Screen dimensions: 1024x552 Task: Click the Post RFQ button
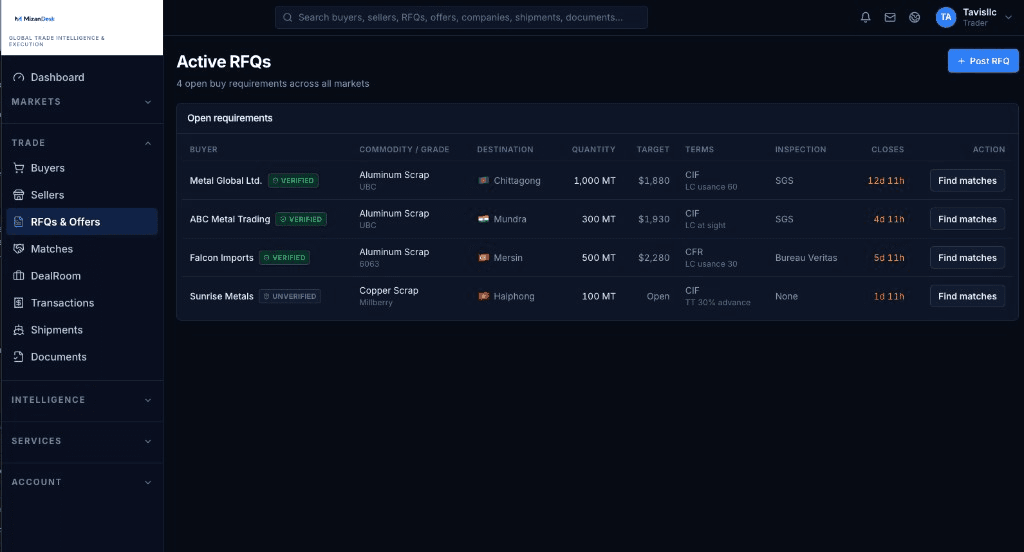tap(983, 61)
